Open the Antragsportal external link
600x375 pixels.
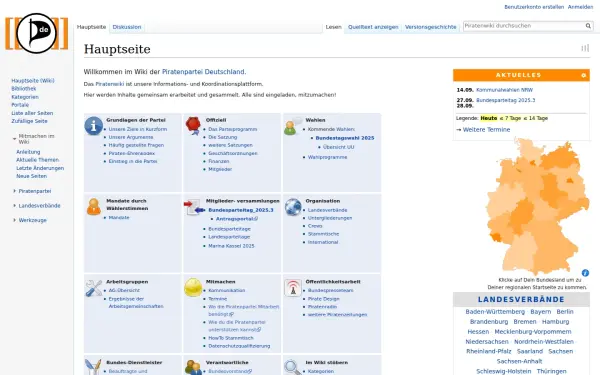tap(236, 219)
